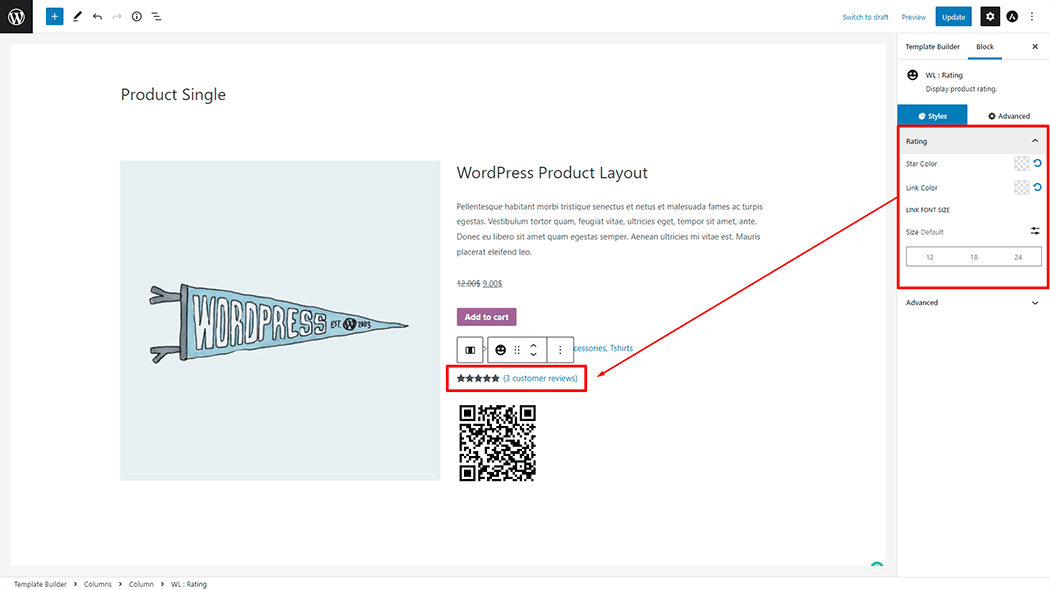
Task: Click the Update button
Action: [x=953, y=17]
